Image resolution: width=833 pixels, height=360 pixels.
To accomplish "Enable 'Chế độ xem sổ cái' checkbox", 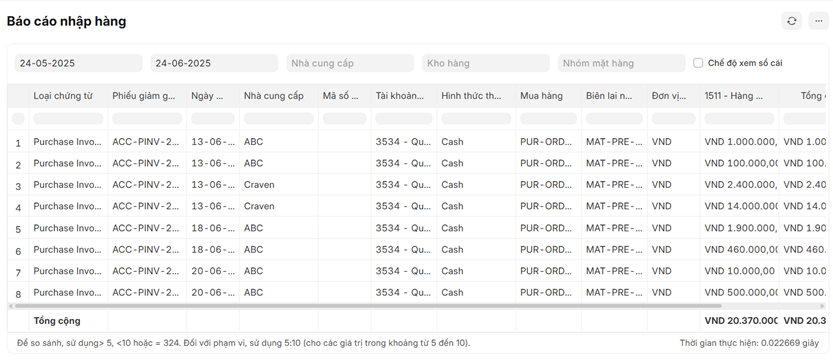I will 698,63.
